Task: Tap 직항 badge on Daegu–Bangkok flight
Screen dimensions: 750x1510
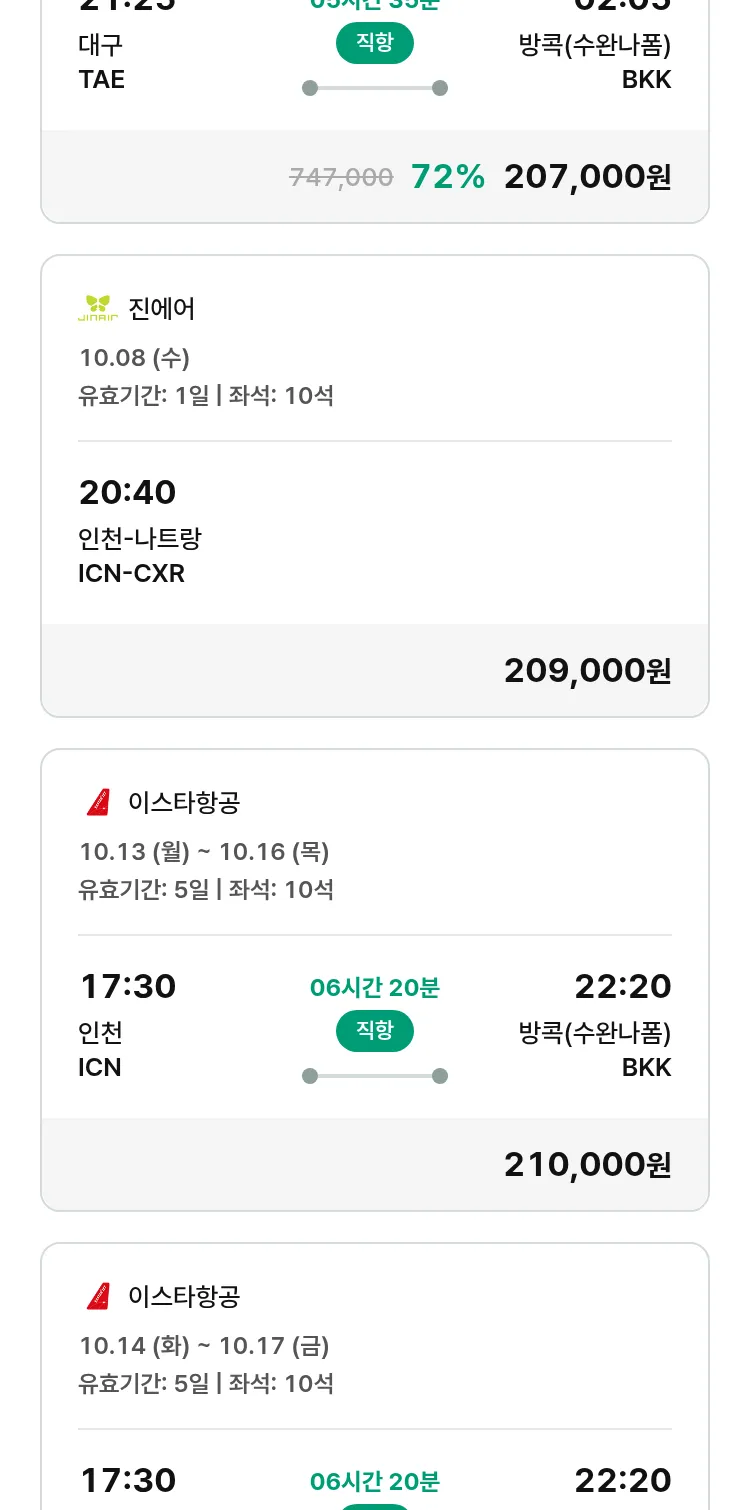Action: [375, 43]
